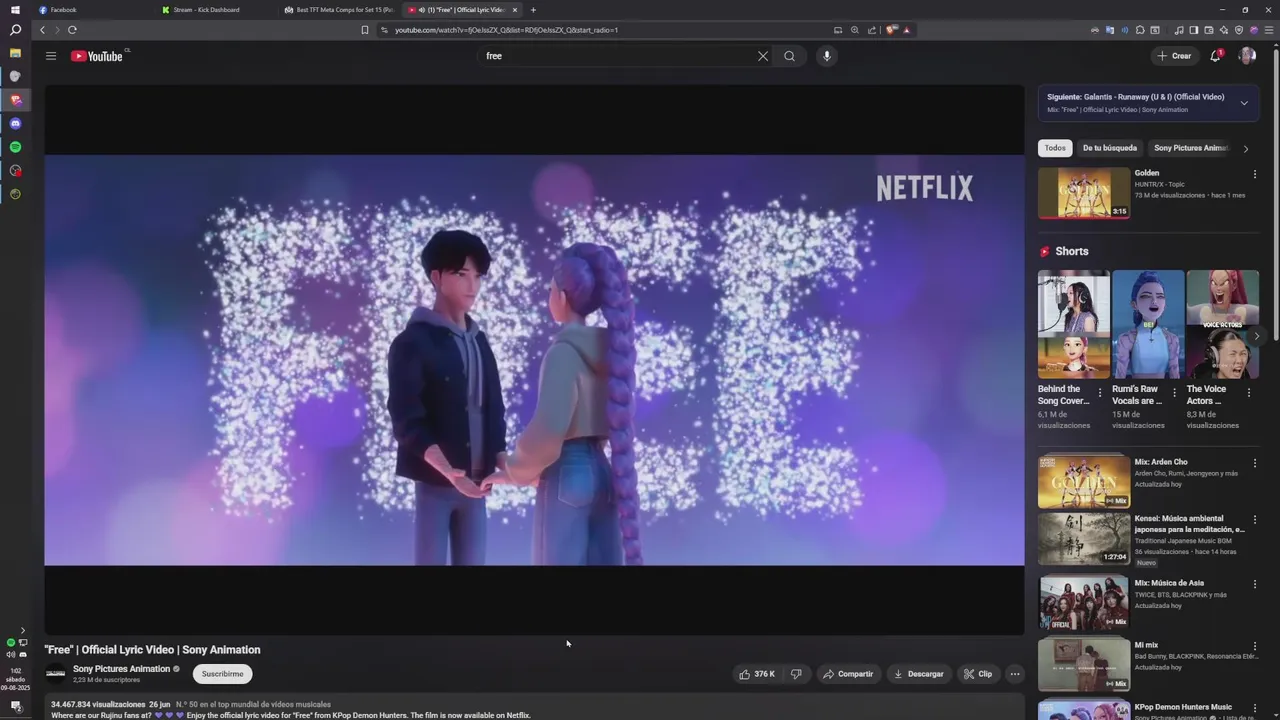Open Spotify from the taskbar
This screenshot has height=720, width=1280.
(15, 147)
